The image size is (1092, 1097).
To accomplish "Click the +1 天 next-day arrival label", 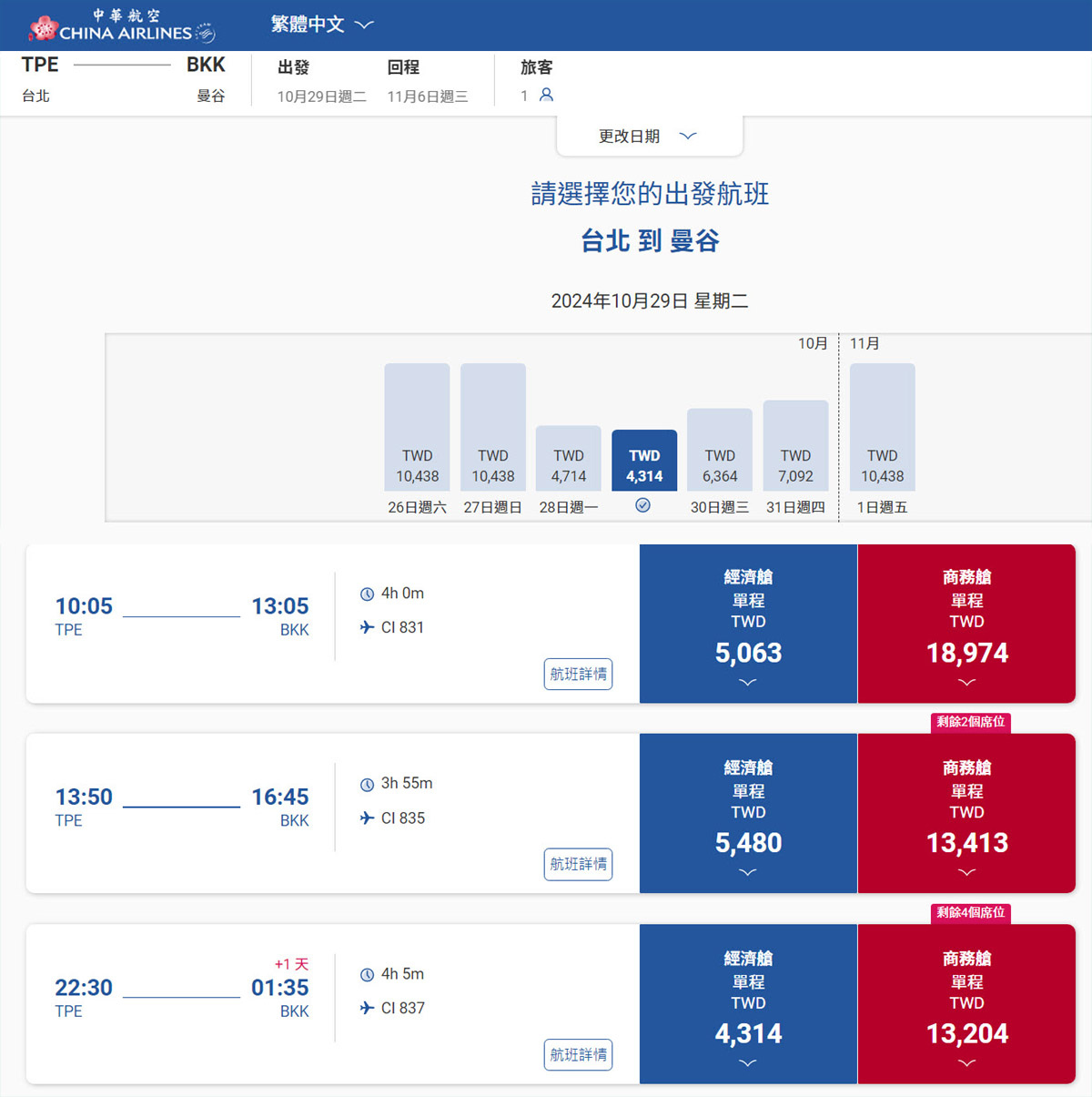I will point(291,964).
